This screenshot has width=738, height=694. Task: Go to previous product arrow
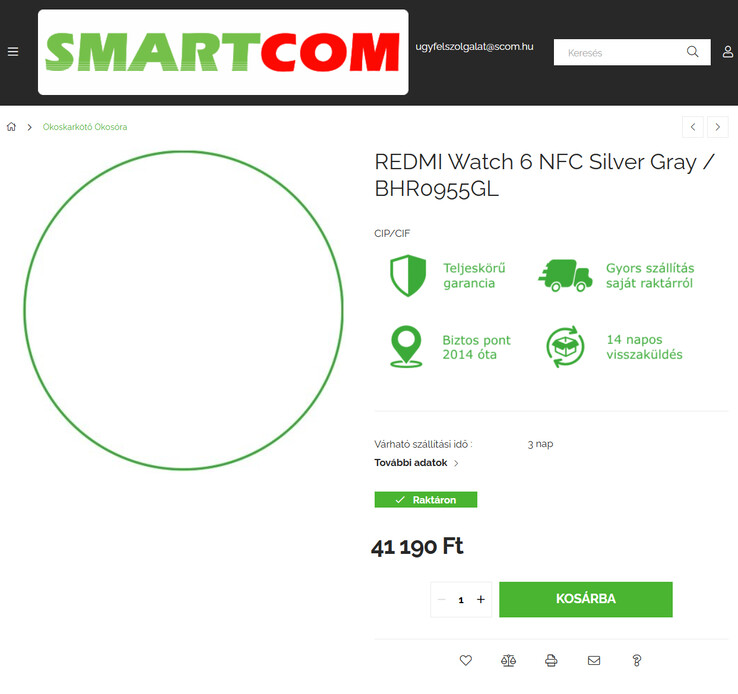pyautogui.click(x=693, y=127)
